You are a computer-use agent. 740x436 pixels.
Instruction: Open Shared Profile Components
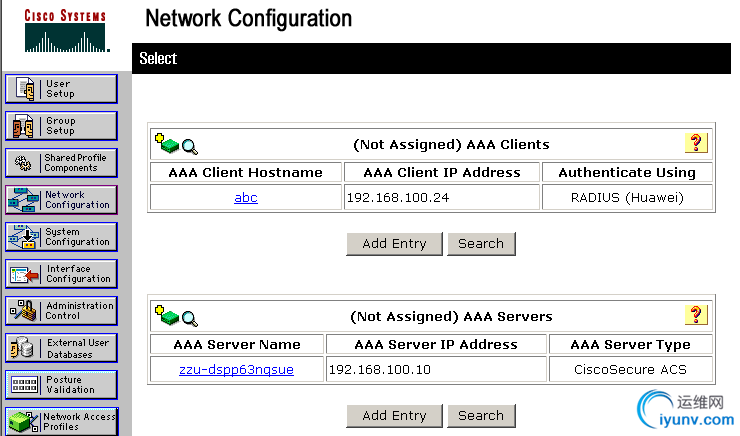[x=61, y=163]
